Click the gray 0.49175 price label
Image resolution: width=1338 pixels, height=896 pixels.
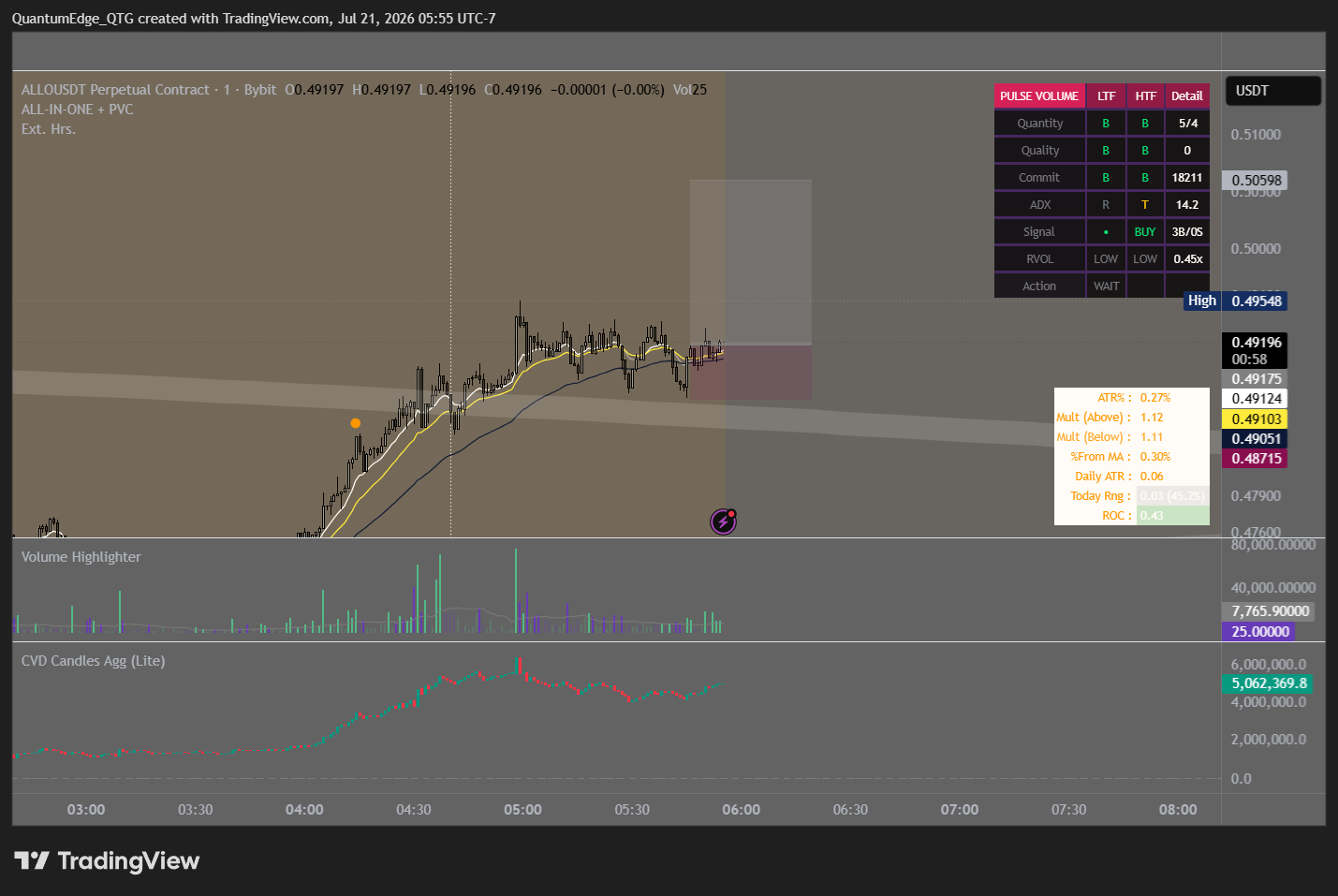point(1256,379)
